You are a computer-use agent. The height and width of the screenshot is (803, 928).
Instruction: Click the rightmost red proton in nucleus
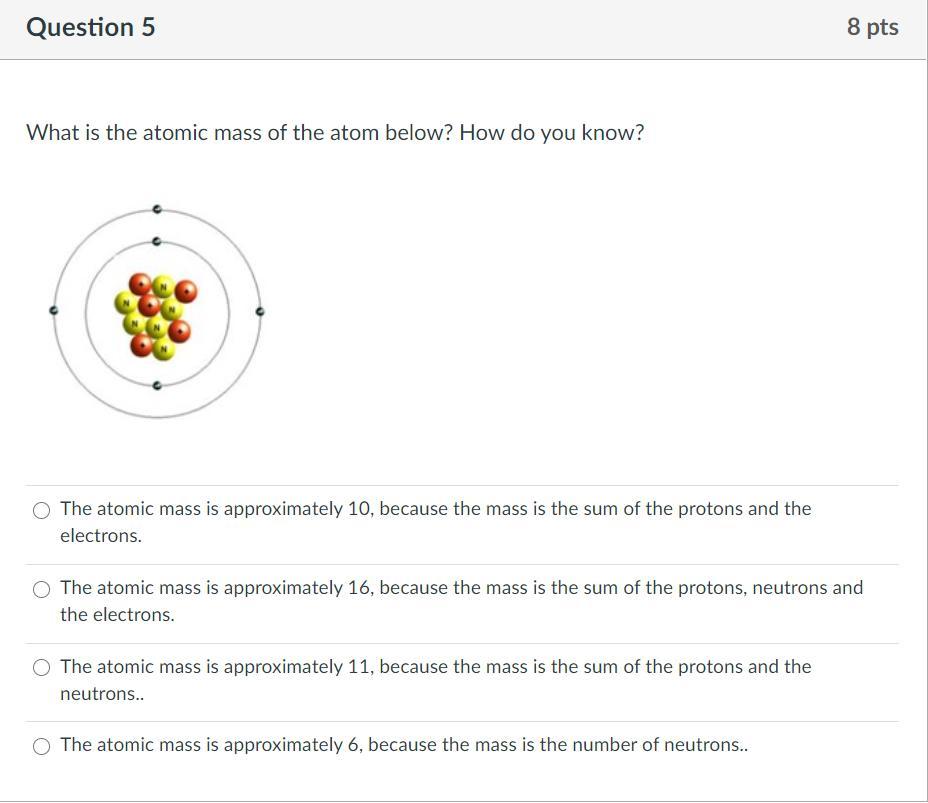(186, 293)
